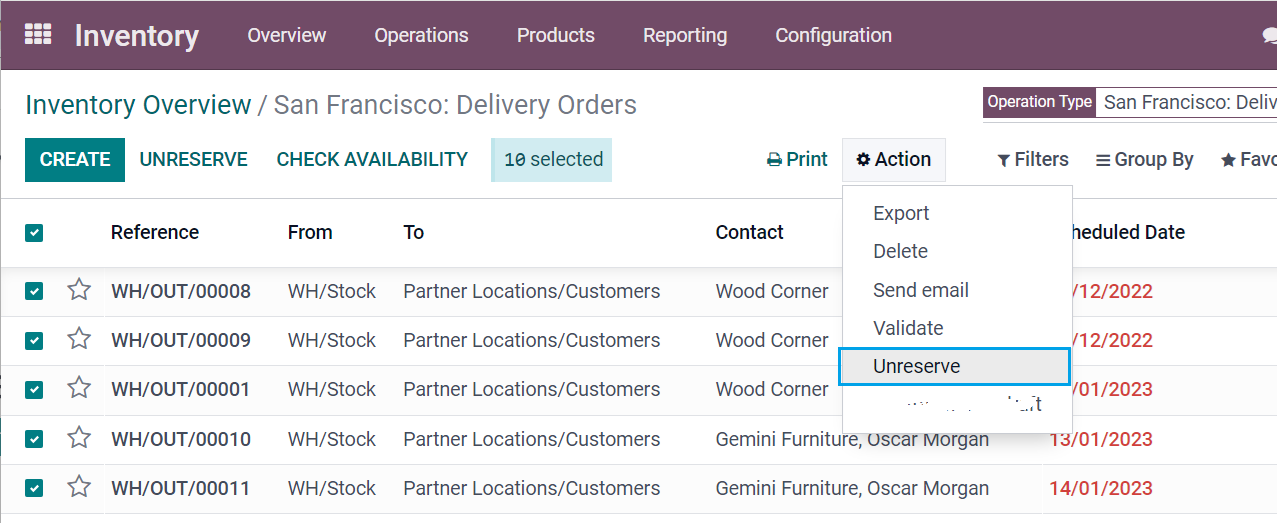Click the star icon for WH/OUT/00001
This screenshot has width=1277, height=523.
(x=79, y=388)
